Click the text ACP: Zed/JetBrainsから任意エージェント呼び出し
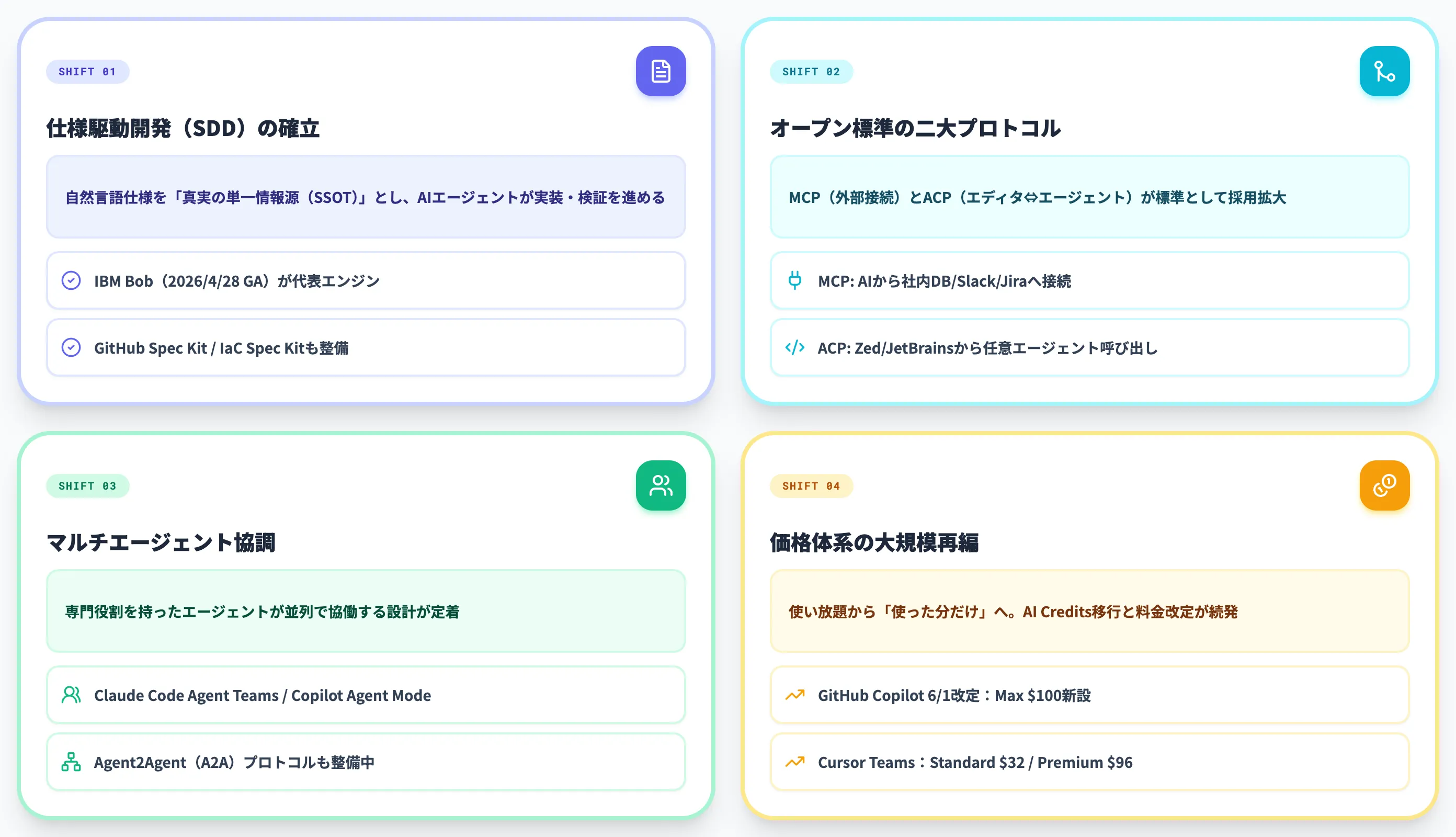This screenshot has width=1456, height=837. pos(988,348)
